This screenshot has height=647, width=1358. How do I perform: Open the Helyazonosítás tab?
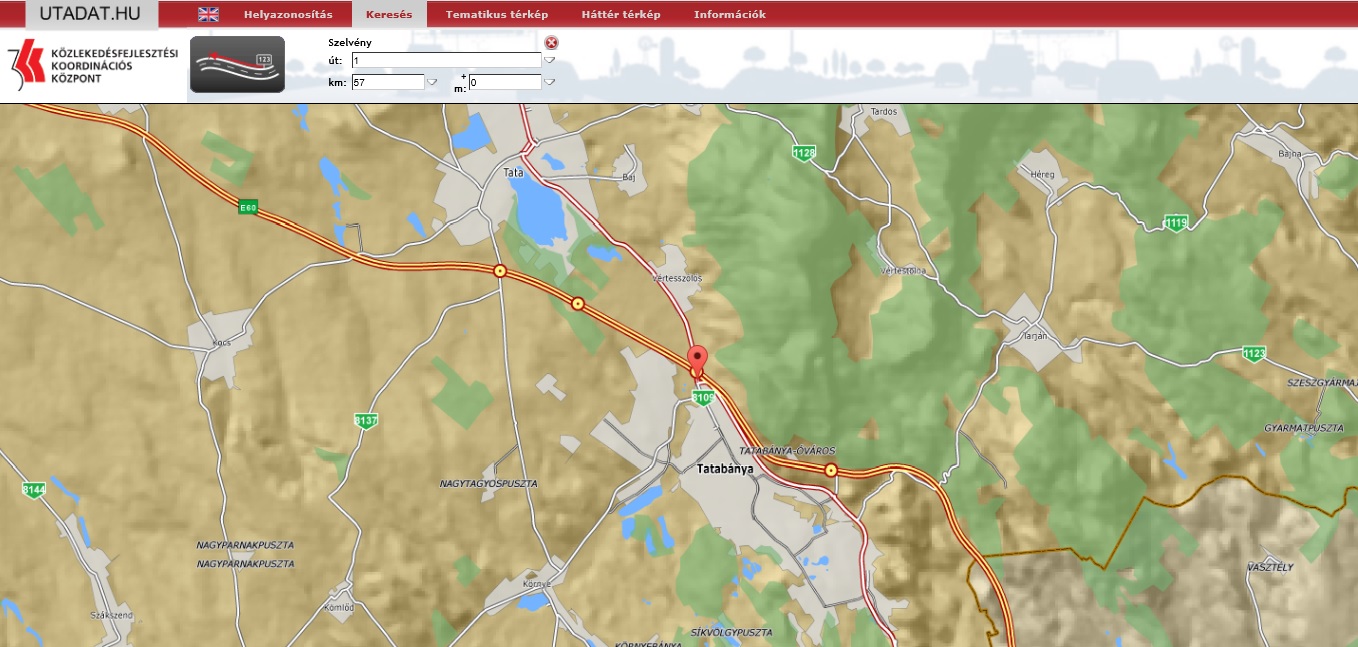pos(288,15)
